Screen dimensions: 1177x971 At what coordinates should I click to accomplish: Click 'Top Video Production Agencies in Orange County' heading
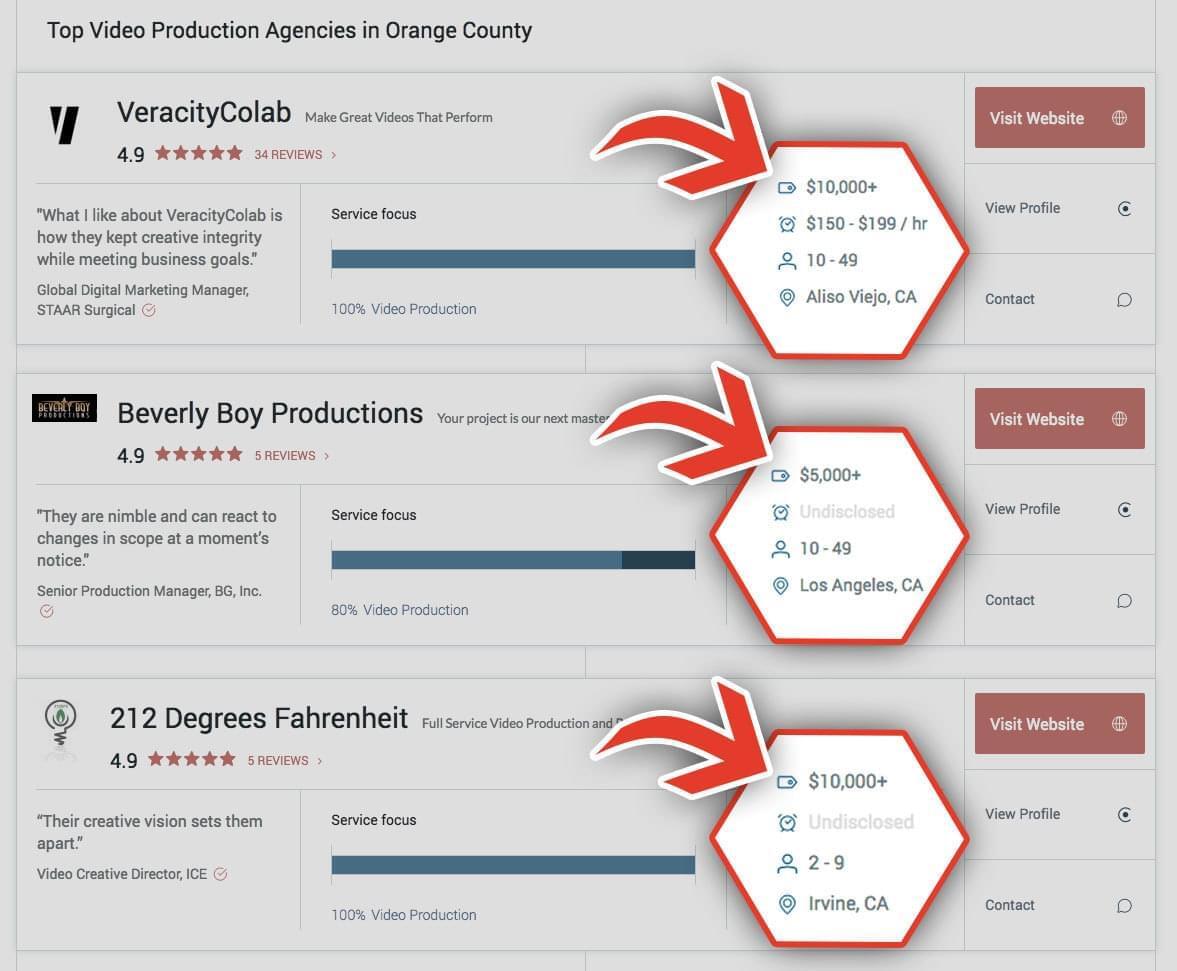(289, 31)
